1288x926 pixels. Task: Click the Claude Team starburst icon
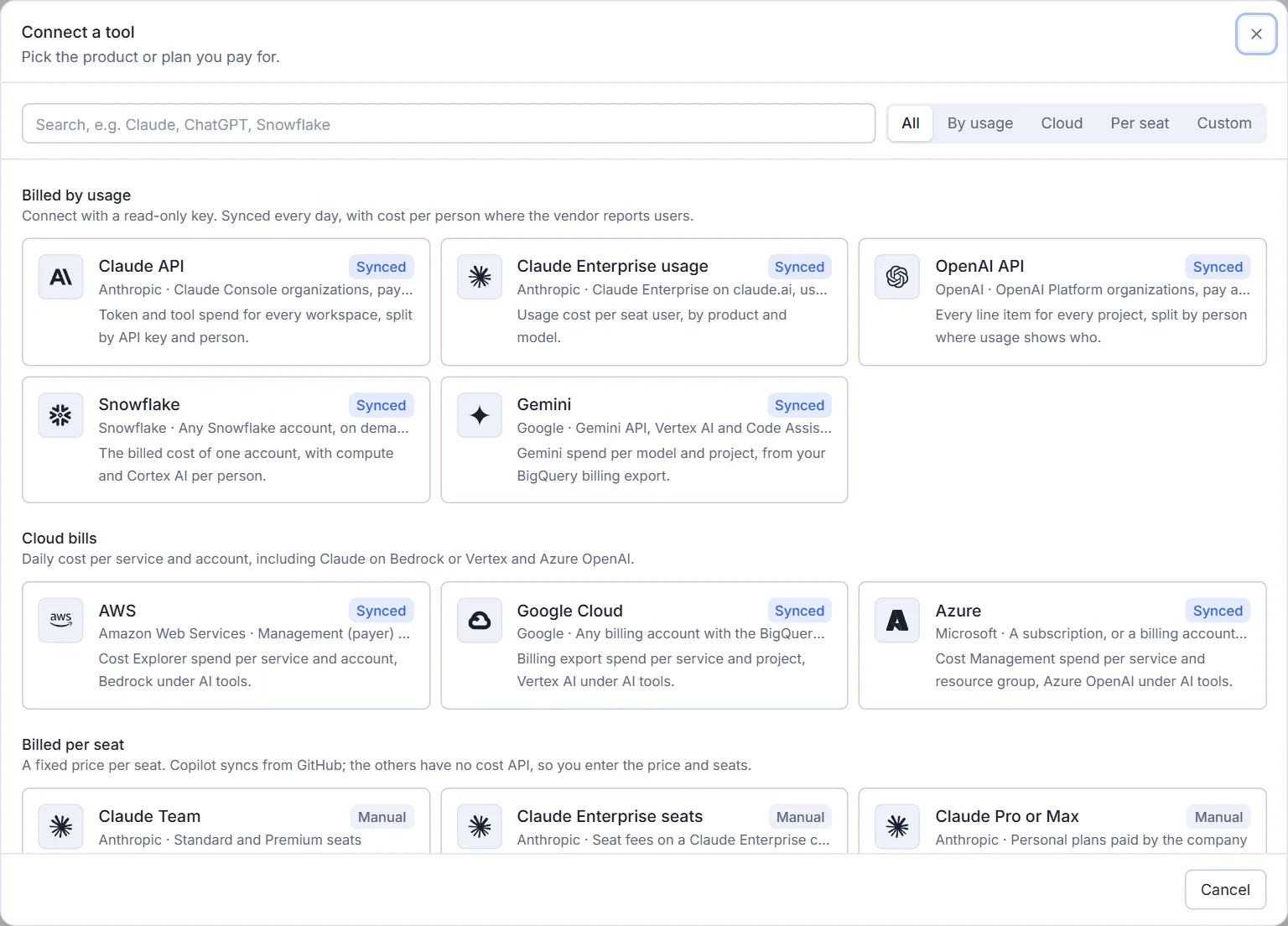[x=61, y=827]
